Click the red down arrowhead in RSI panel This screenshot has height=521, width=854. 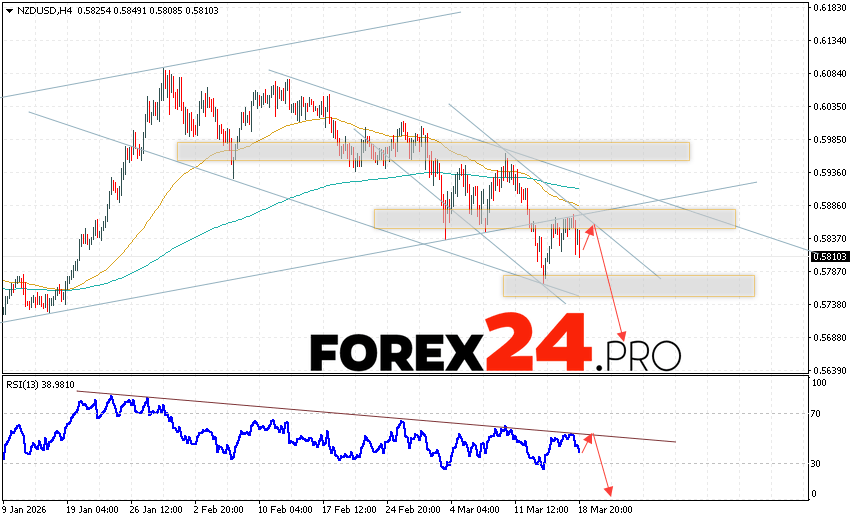[606, 490]
